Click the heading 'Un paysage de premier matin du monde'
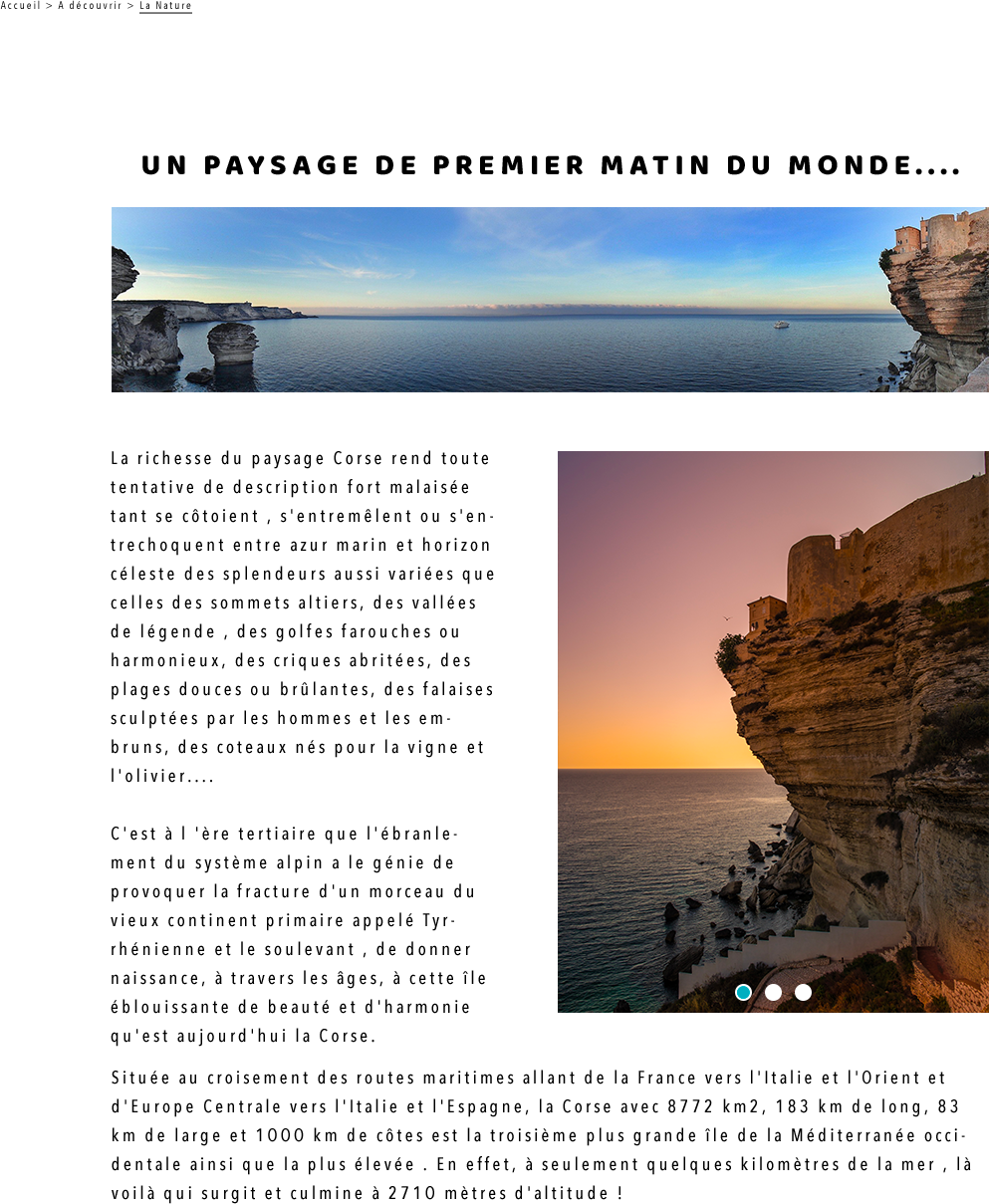This screenshot has width=989, height=1204. 552,165
